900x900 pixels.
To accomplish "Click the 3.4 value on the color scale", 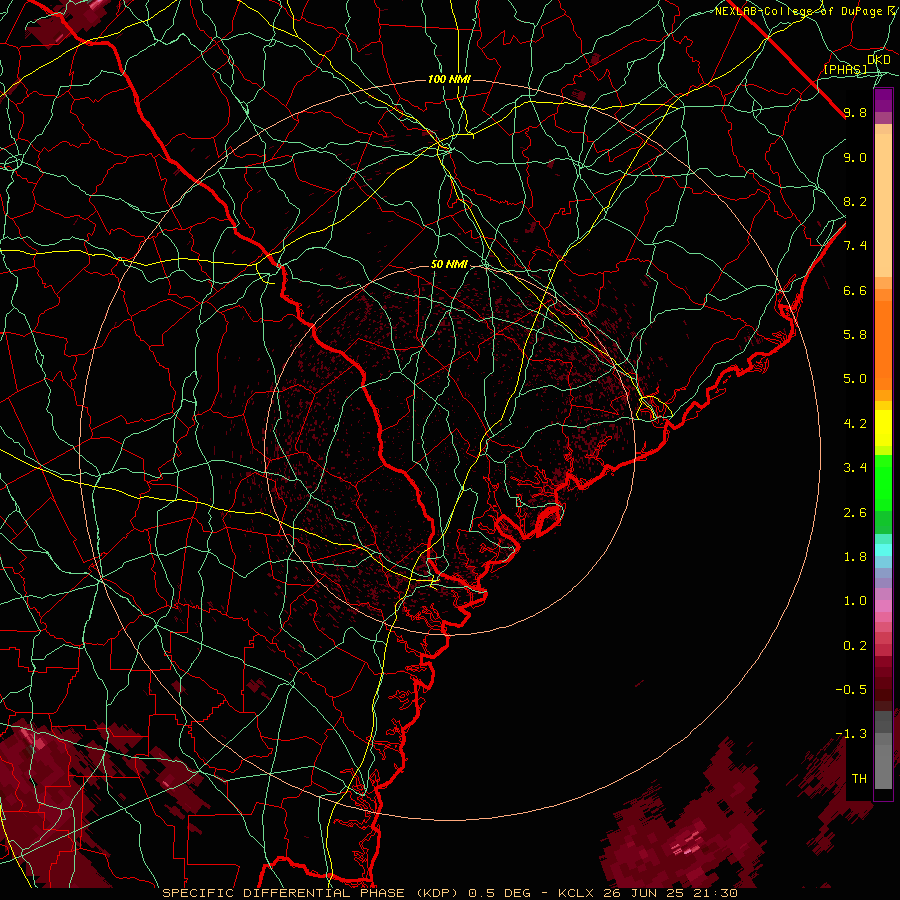I will [855, 468].
